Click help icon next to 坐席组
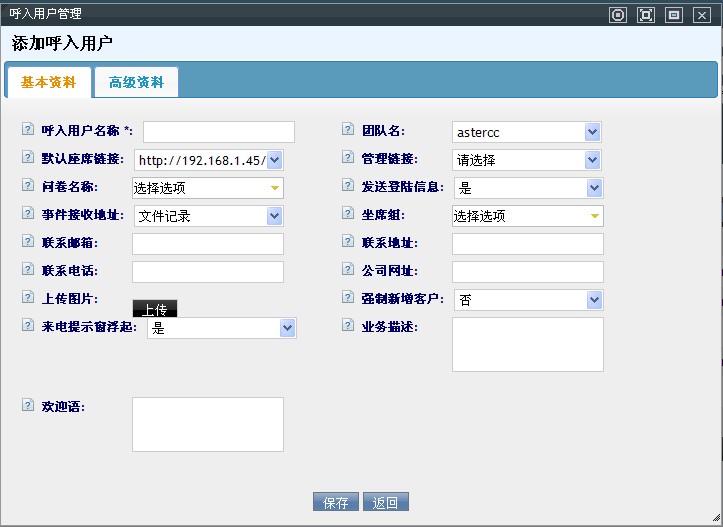Viewport: 723px width, 527px height. [x=348, y=214]
